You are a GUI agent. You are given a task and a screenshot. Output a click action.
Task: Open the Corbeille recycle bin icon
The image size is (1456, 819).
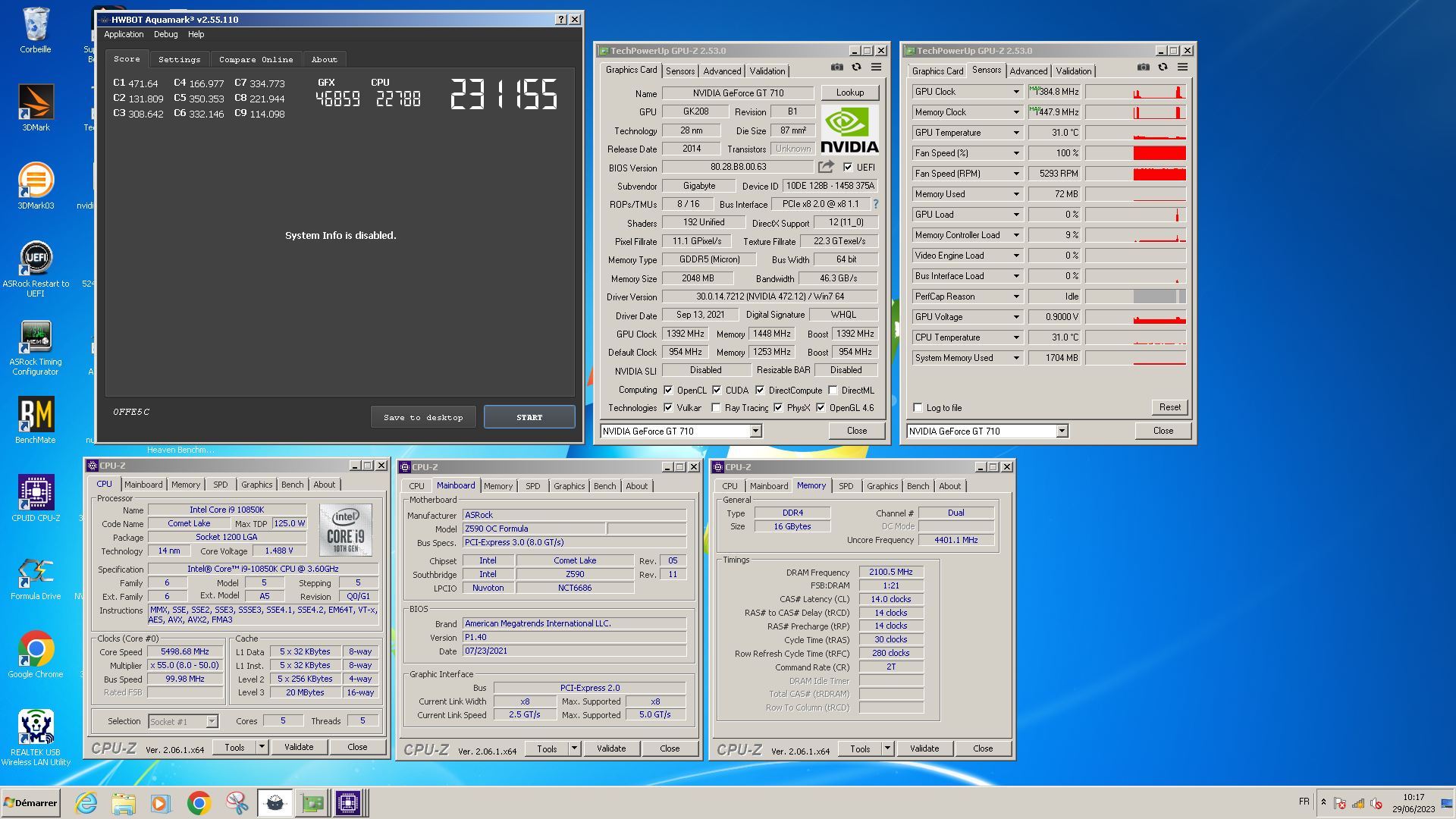(x=36, y=30)
